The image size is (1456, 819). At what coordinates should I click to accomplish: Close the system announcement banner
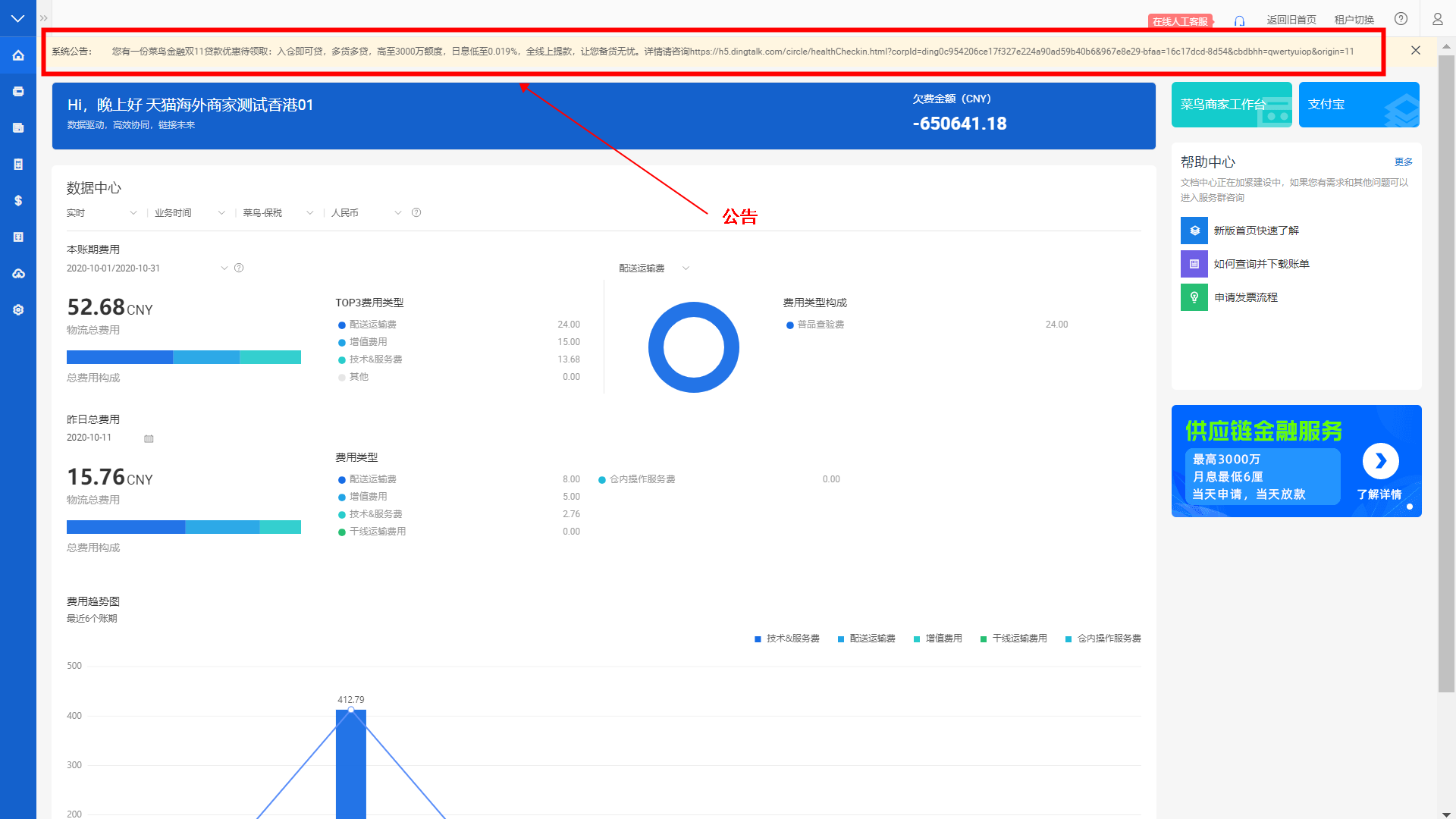[x=1415, y=51]
